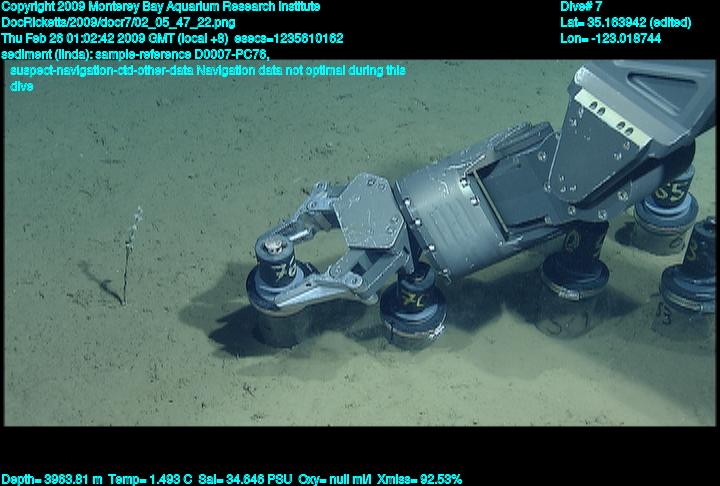
Task: Select the file path "DocRicketts/2009/docr7/02_05_47_22.png"
Action: tap(118, 23)
